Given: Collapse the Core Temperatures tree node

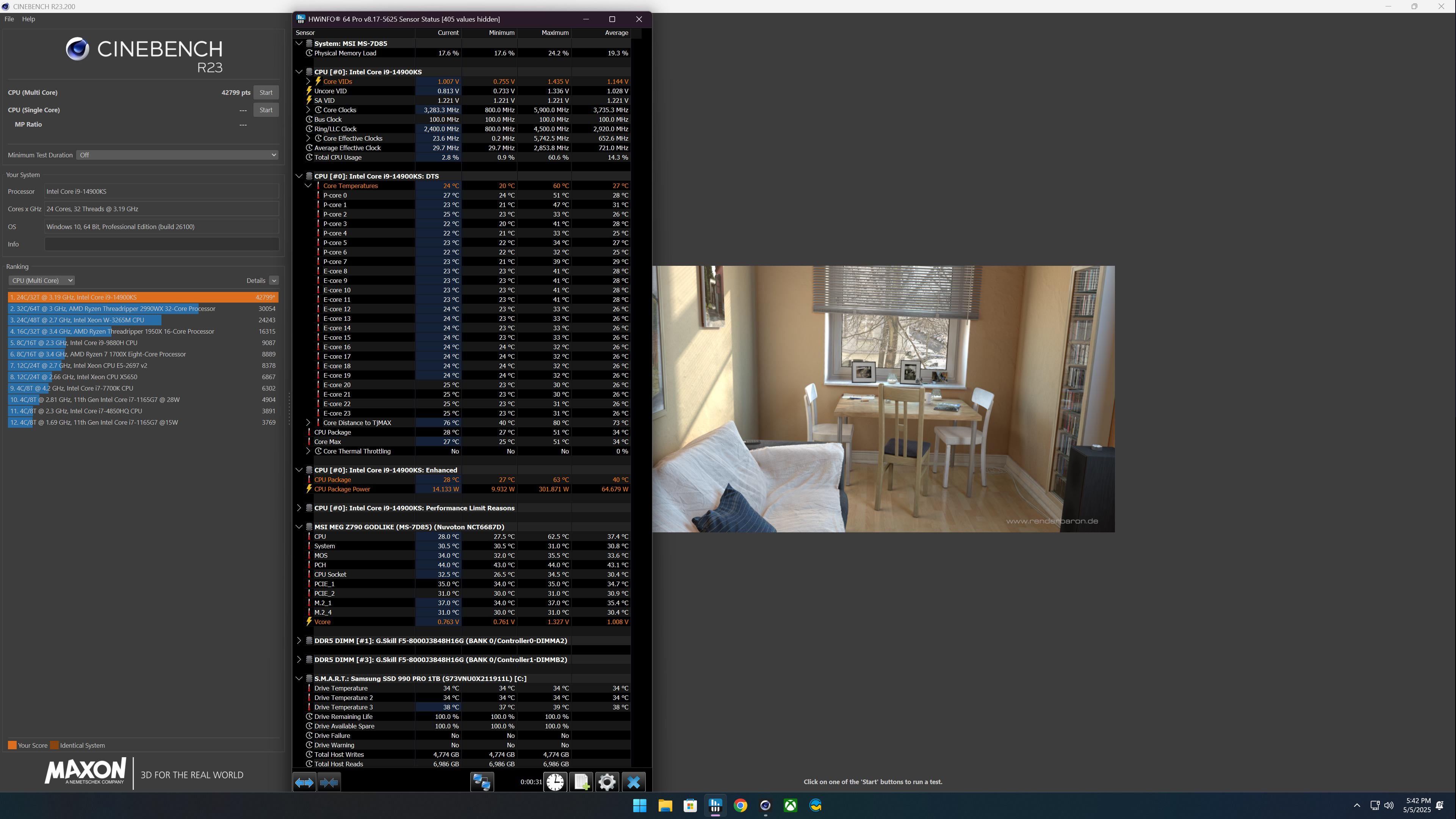Looking at the screenshot, I should [x=308, y=185].
